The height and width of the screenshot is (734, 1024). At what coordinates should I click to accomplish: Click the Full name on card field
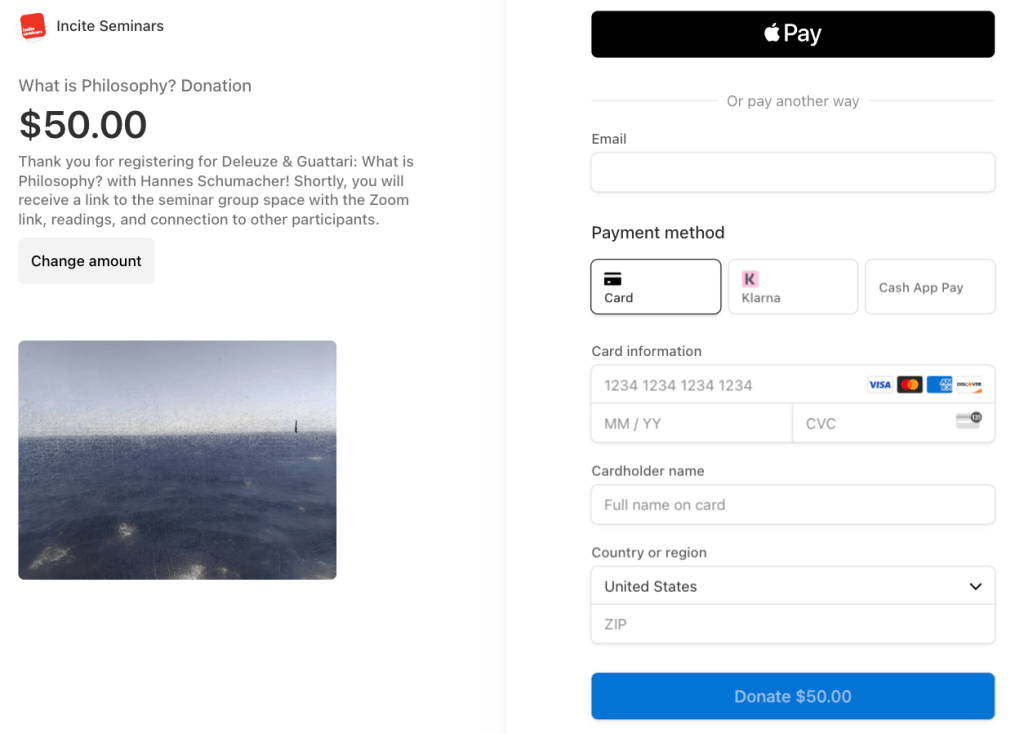pos(793,505)
